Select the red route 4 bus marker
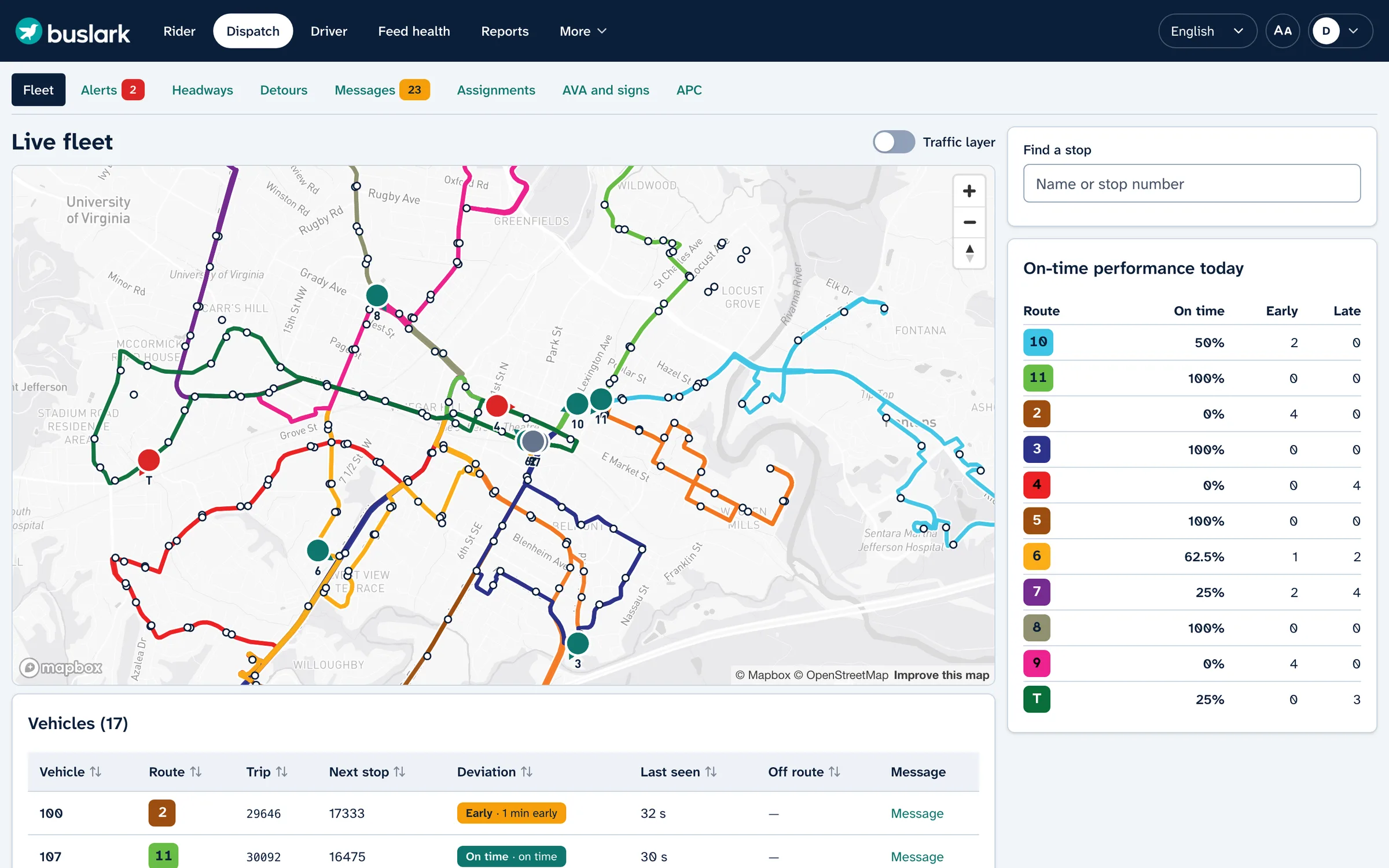Screen dimensions: 1389x868 click(497, 406)
